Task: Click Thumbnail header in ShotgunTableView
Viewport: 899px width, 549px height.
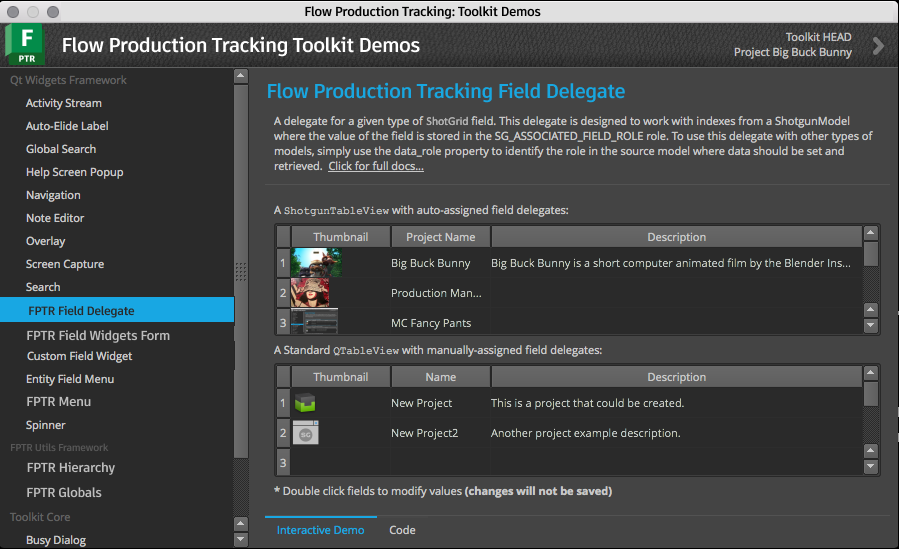Action: click(x=341, y=237)
